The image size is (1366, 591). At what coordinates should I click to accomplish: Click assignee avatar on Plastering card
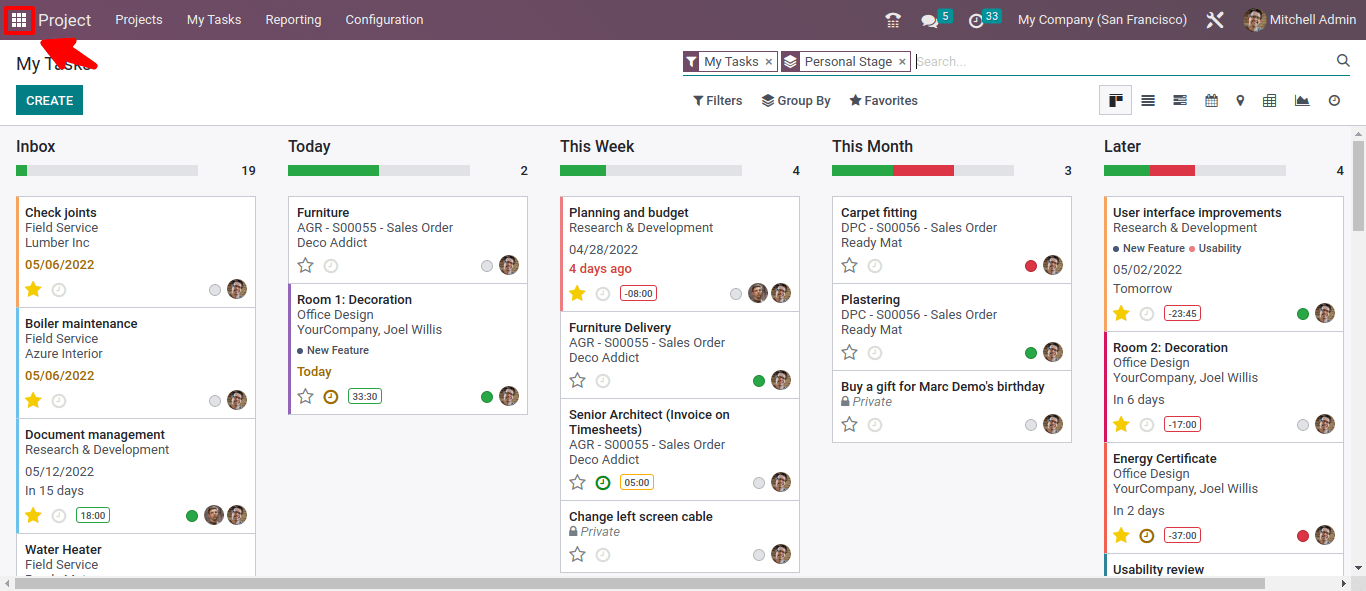[1053, 352]
